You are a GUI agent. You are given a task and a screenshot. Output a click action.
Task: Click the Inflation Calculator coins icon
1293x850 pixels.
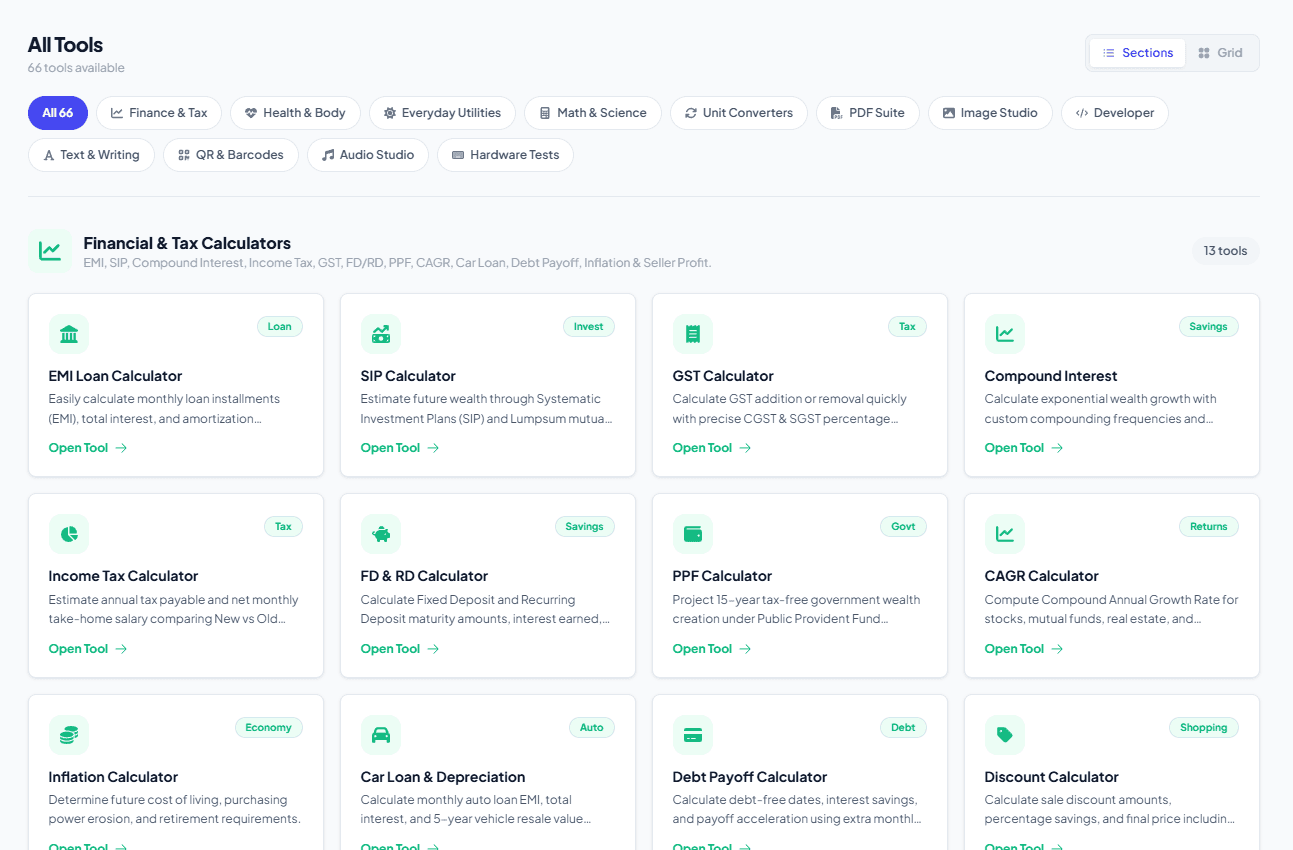point(69,735)
